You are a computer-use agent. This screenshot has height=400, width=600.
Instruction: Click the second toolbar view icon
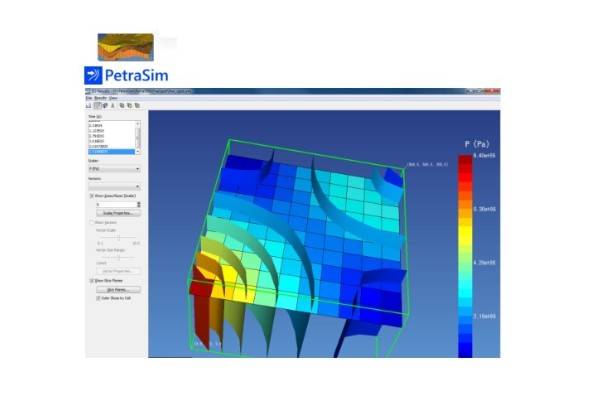[x=96, y=105]
